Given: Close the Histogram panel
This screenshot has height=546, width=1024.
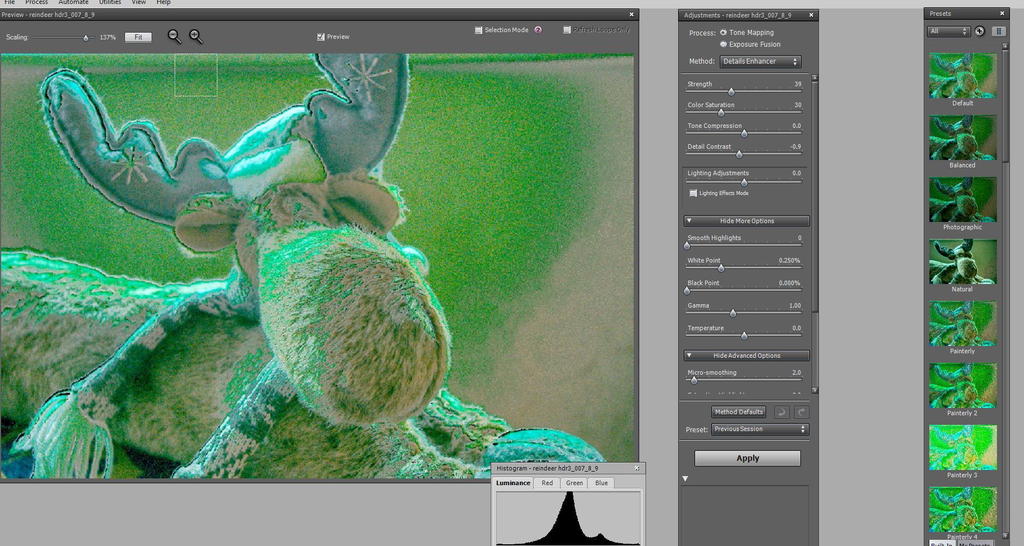Looking at the screenshot, I should pos(639,468).
